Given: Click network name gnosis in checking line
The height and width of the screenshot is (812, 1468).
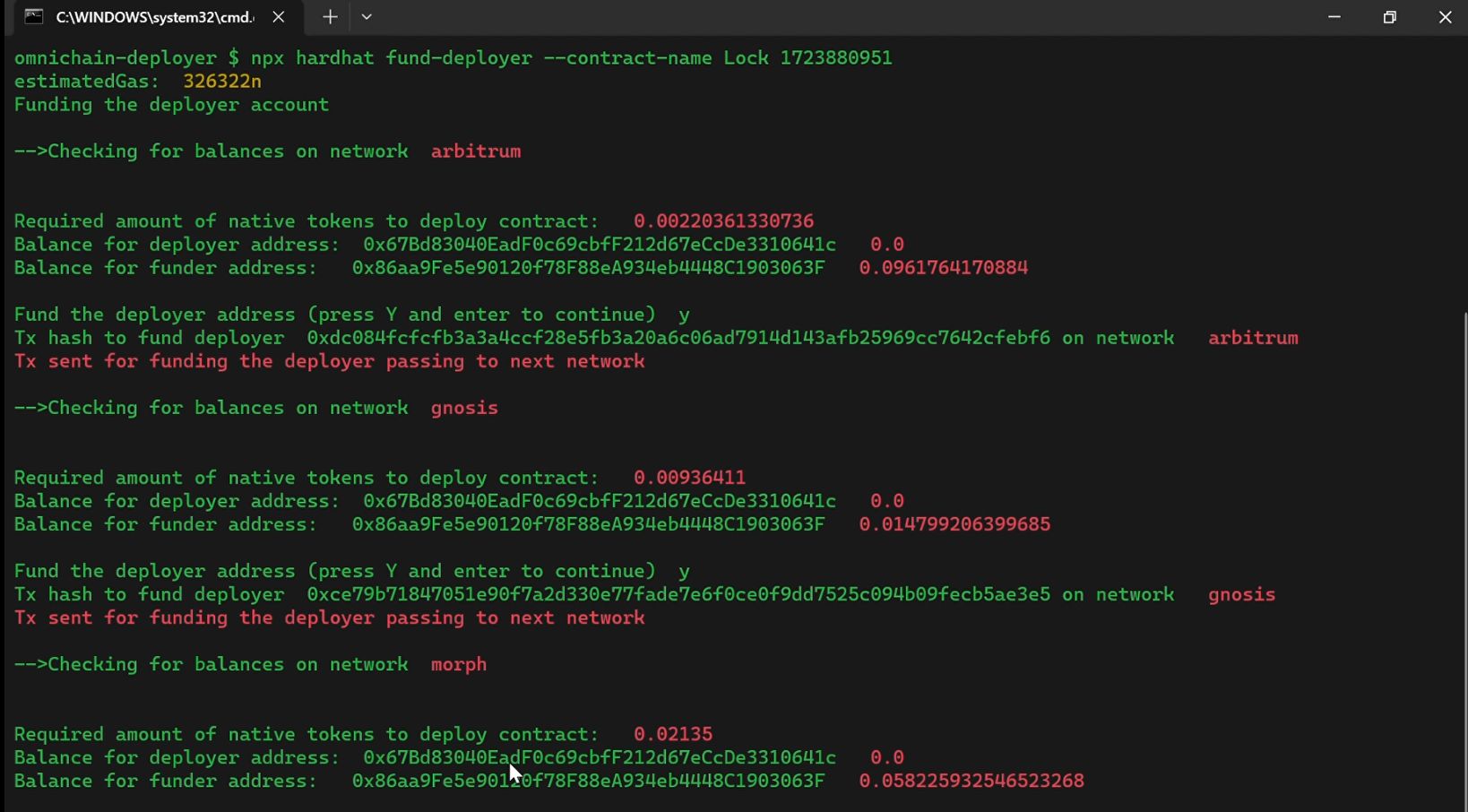Looking at the screenshot, I should tap(464, 408).
